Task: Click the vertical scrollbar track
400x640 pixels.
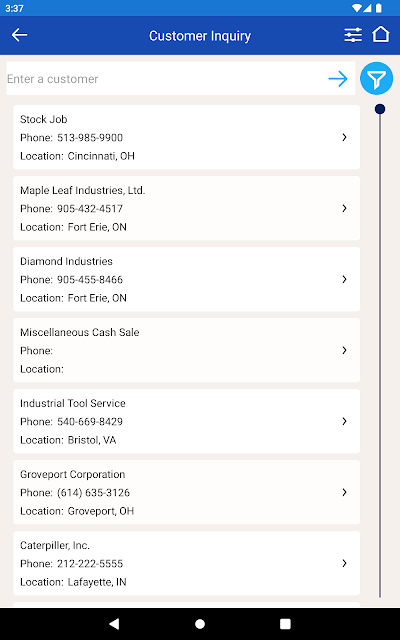Action: (380, 355)
